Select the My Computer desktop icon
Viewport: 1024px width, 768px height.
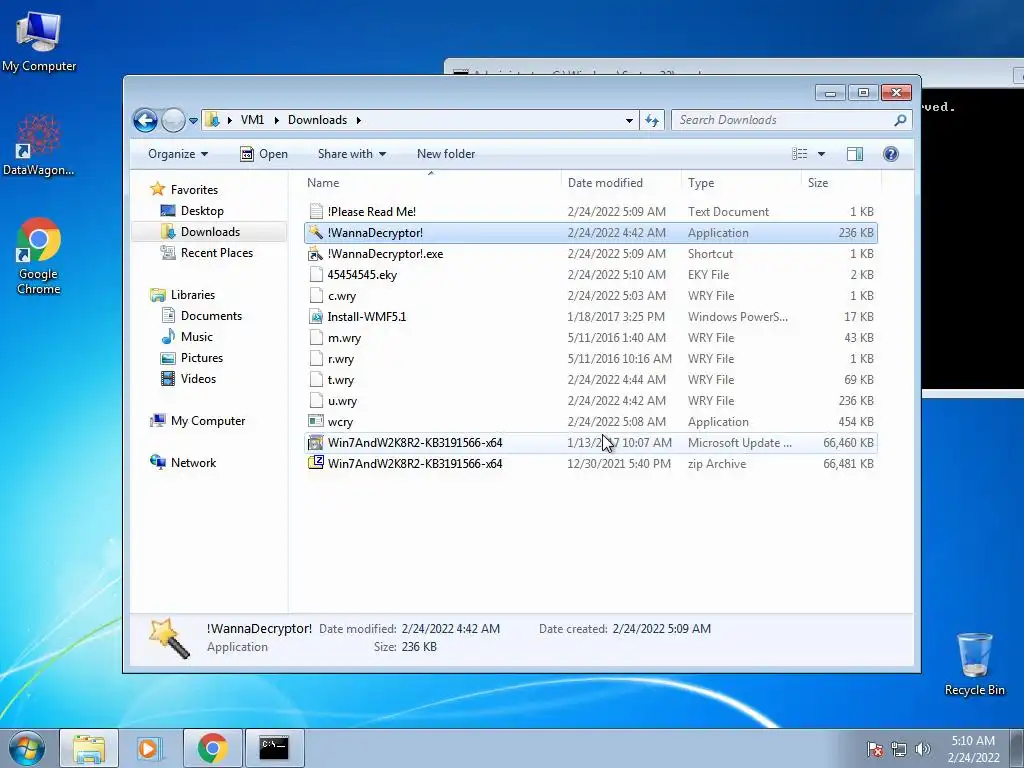pos(39,41)
